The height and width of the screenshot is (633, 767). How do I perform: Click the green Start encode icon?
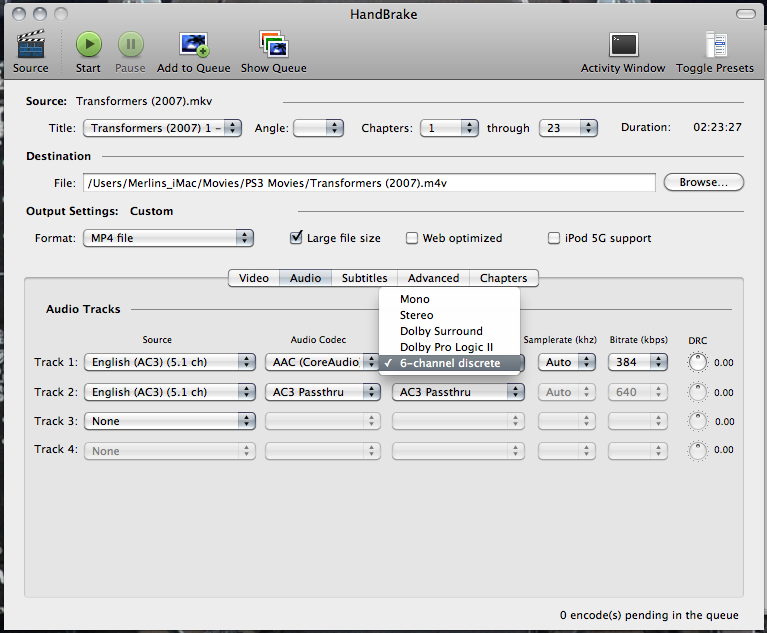coord(89,45)
